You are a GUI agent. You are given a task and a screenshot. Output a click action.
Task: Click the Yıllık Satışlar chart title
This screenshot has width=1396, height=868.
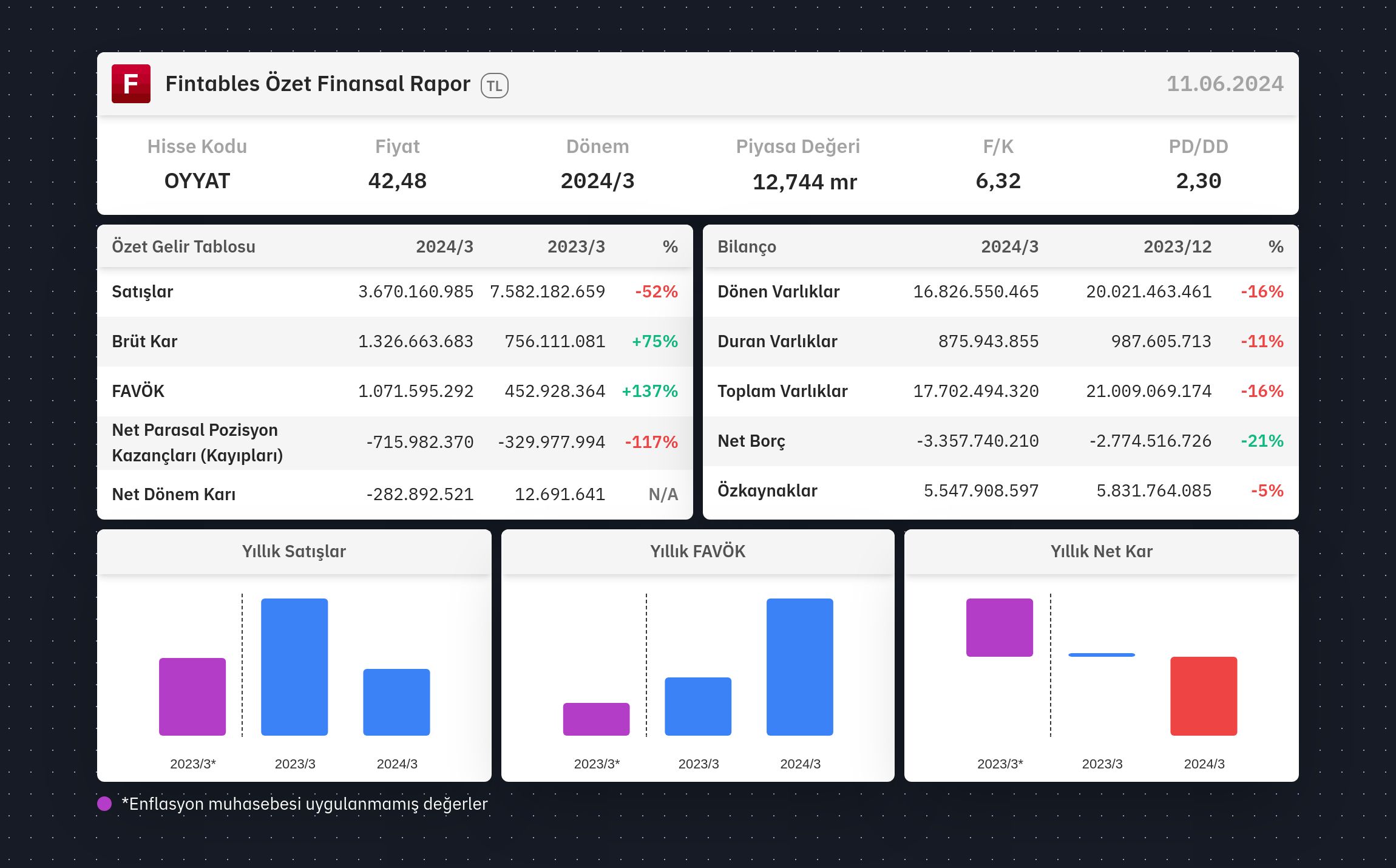coord(294,551)
